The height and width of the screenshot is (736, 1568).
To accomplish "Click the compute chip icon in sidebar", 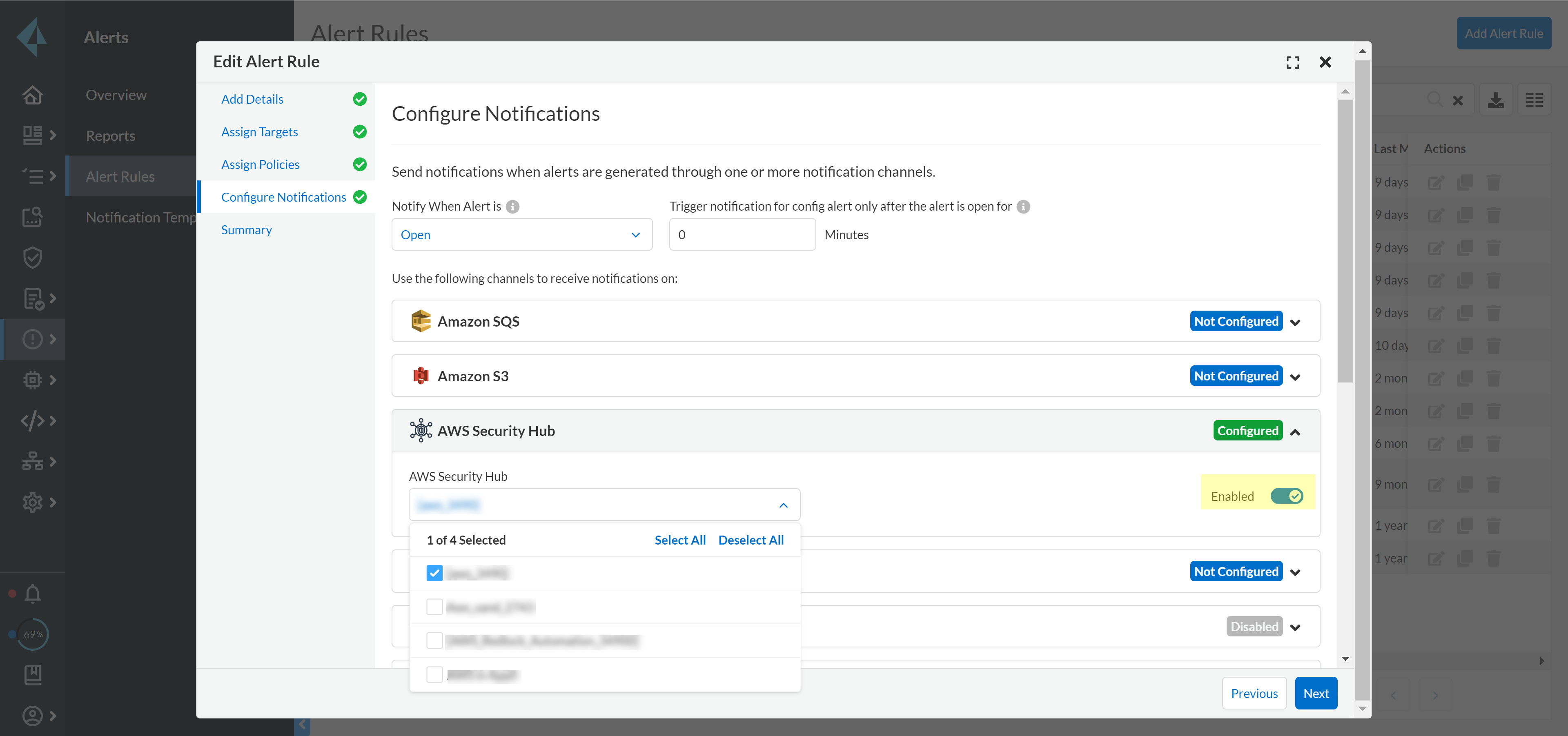I will [x=32, y=380].
